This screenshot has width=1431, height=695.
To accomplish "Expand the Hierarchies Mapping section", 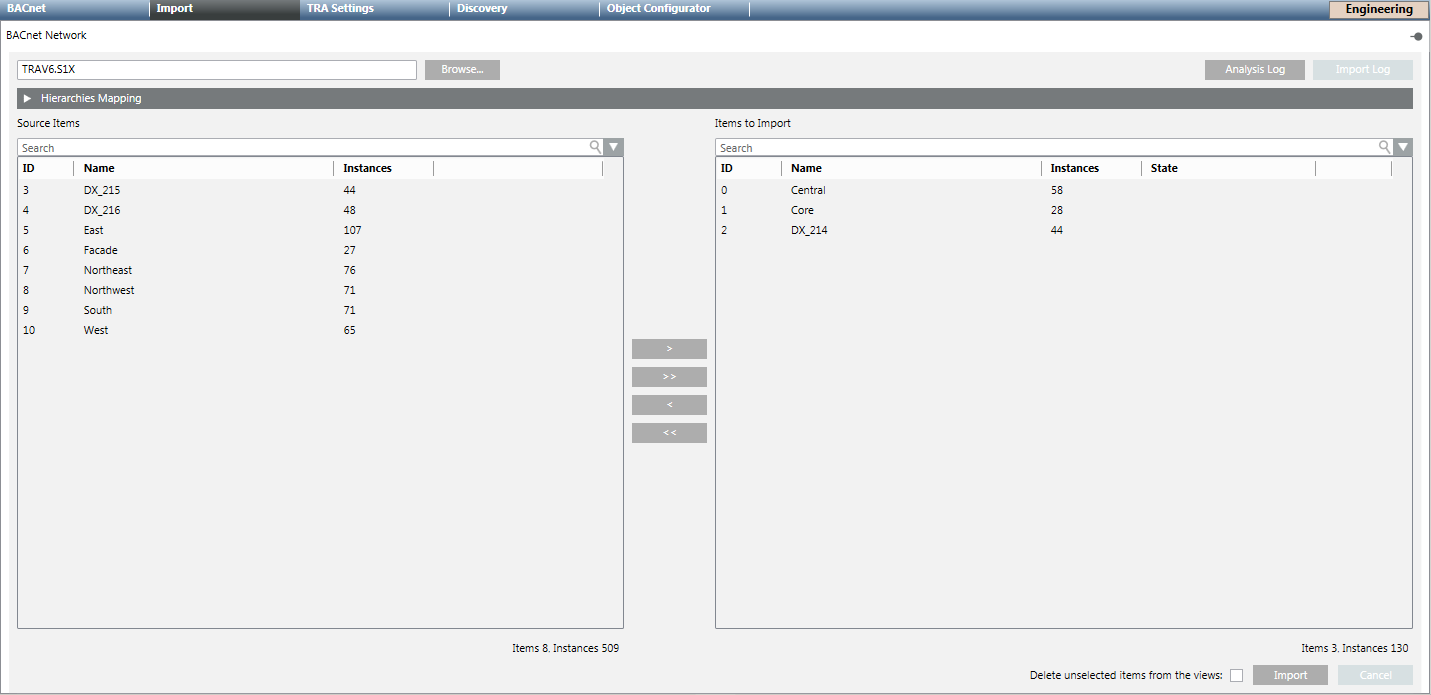I will click(x=26, y=97).
